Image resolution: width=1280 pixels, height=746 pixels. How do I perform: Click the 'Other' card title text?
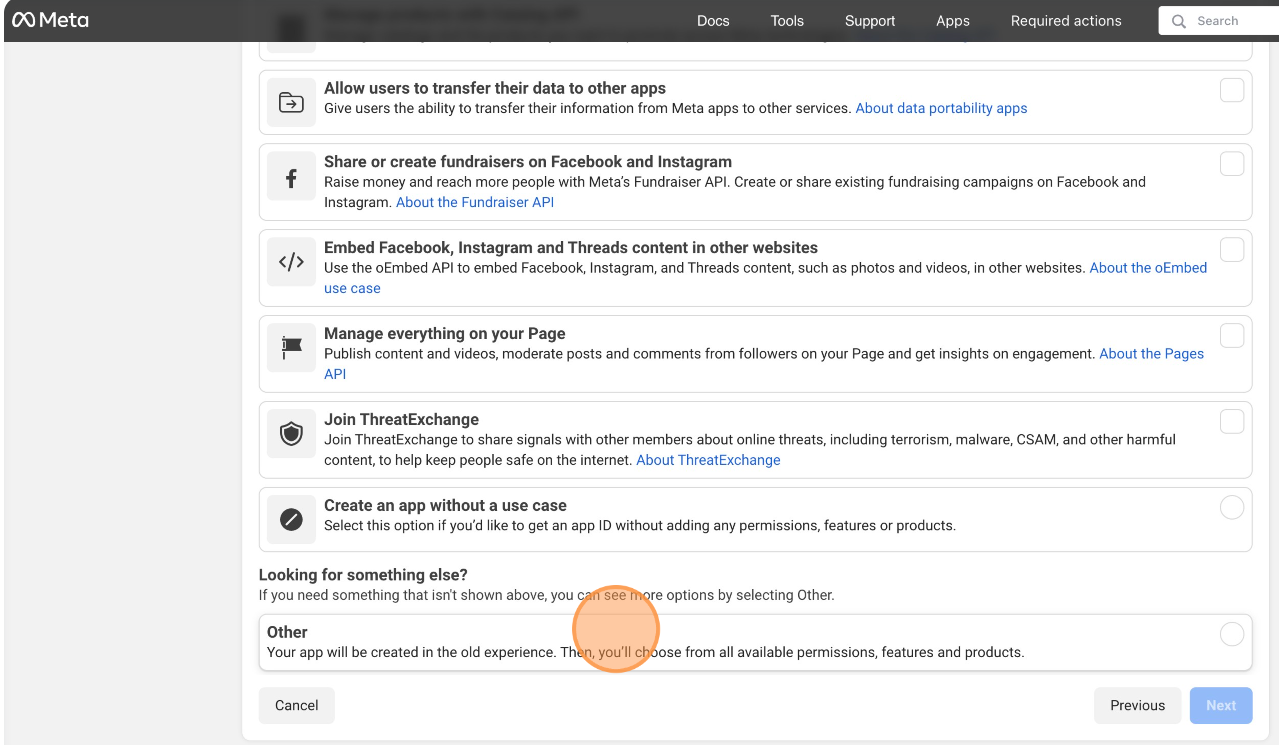[x=287, y=632]
